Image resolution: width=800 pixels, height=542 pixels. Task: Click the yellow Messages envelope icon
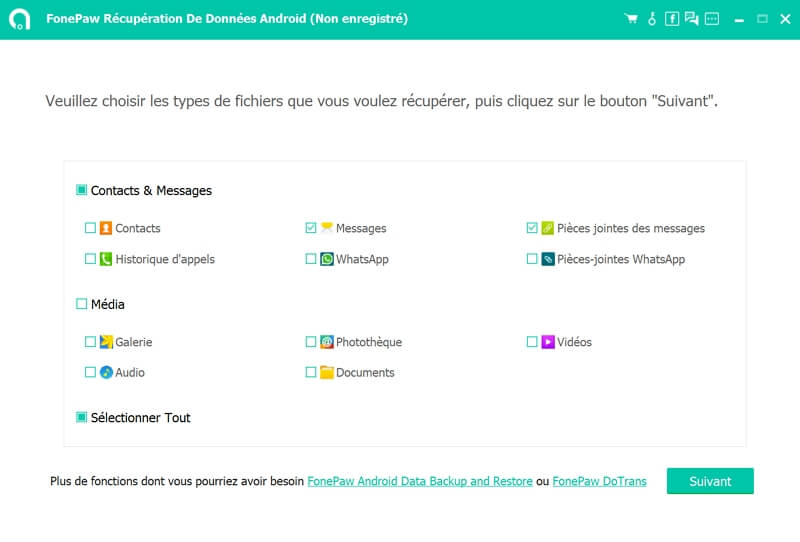327,227
